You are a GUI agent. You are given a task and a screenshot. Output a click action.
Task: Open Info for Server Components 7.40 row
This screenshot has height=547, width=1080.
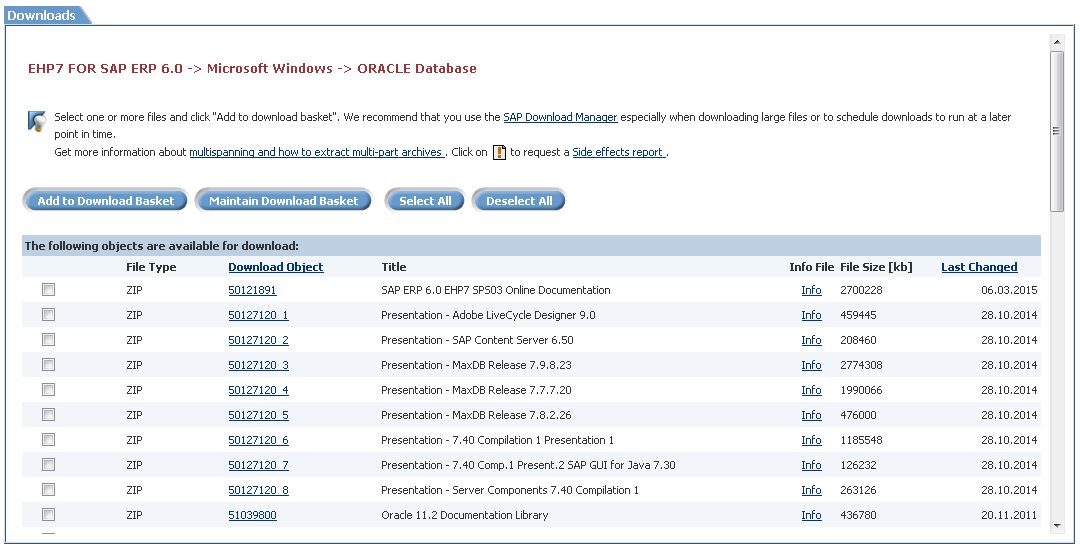point(811,490)
